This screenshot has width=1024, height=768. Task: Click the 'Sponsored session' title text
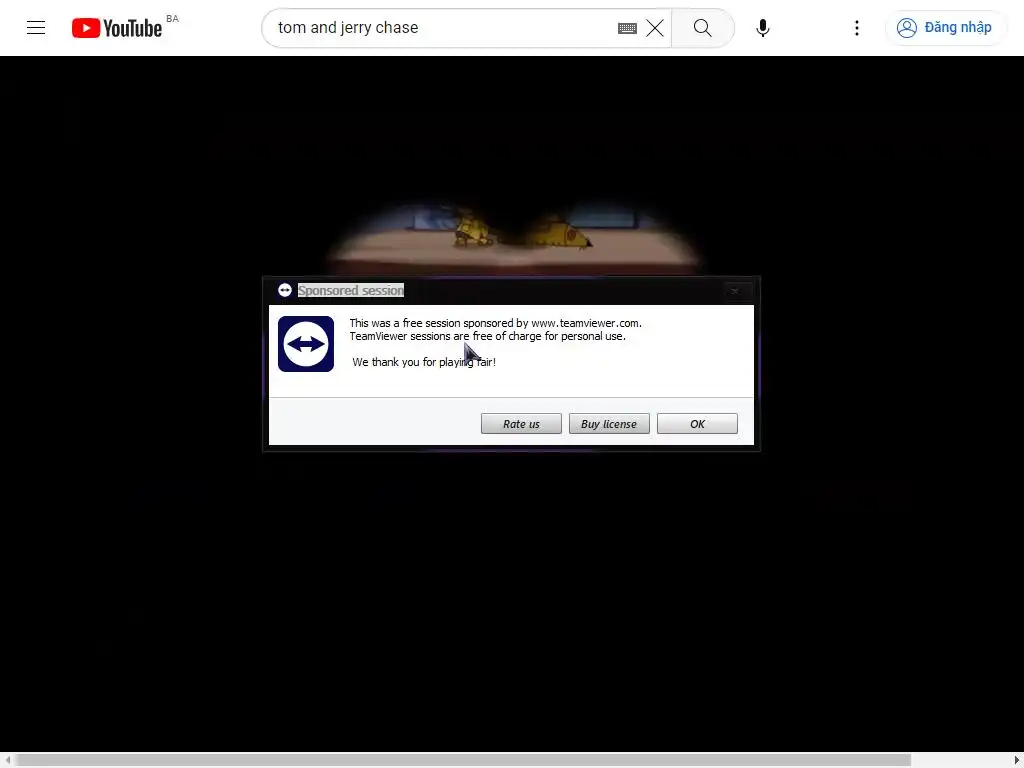351,291
